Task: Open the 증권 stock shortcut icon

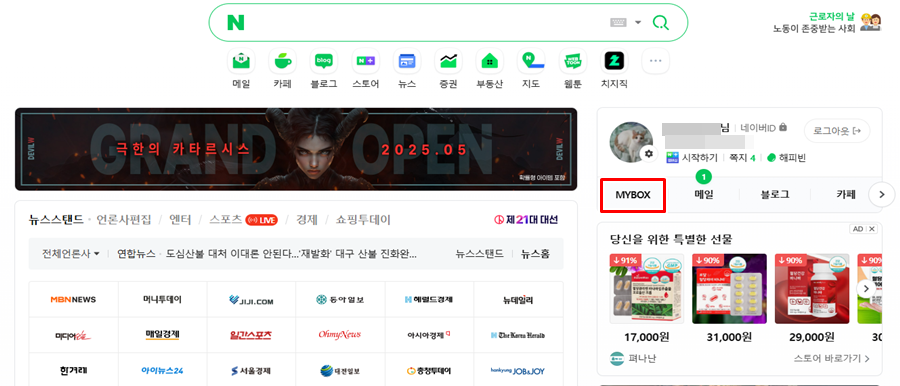Action: tap(448, 61)
